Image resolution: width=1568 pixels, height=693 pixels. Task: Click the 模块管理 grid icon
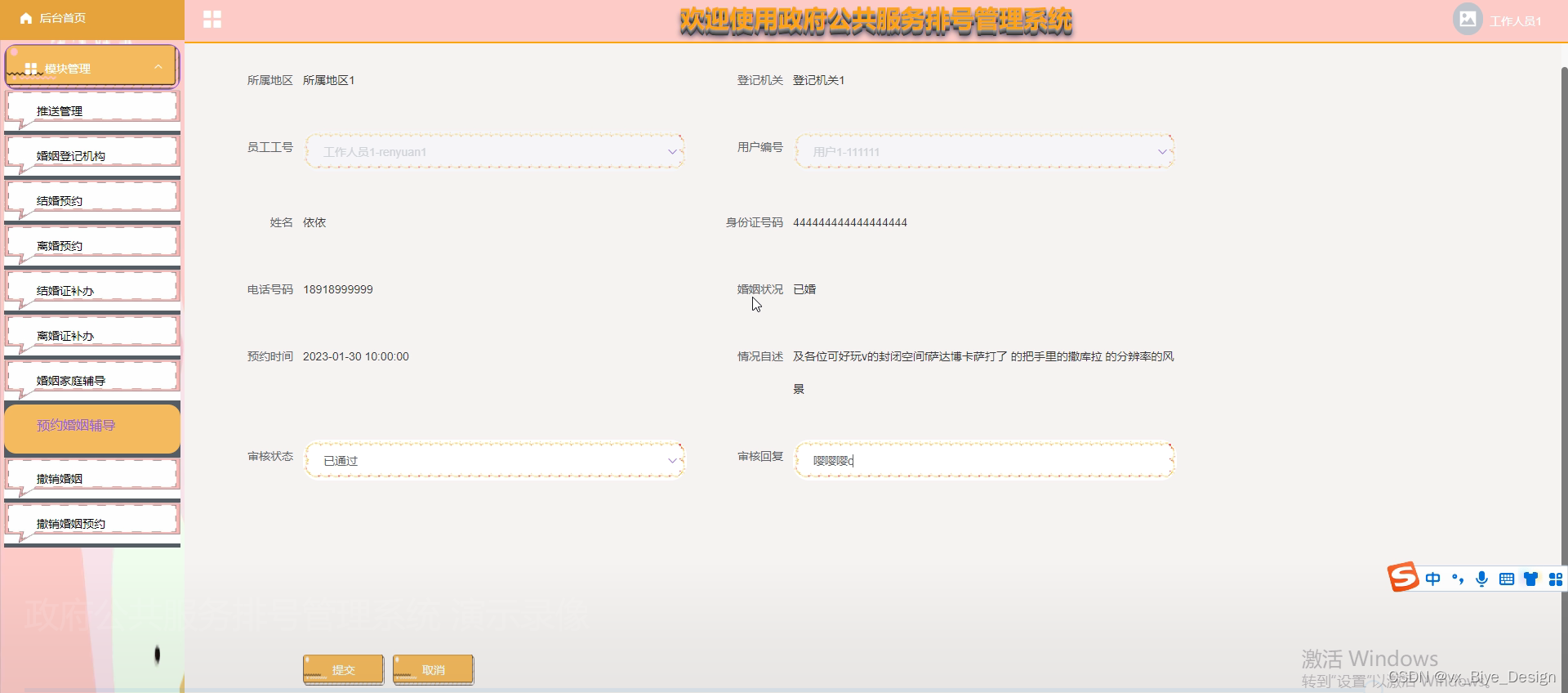(x=31, y=69)
